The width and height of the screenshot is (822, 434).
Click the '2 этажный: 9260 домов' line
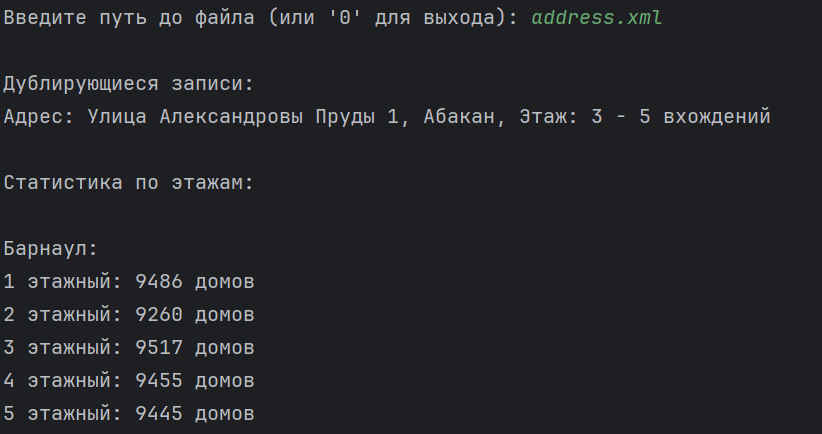pyautogui.click(x=129, y=314)
